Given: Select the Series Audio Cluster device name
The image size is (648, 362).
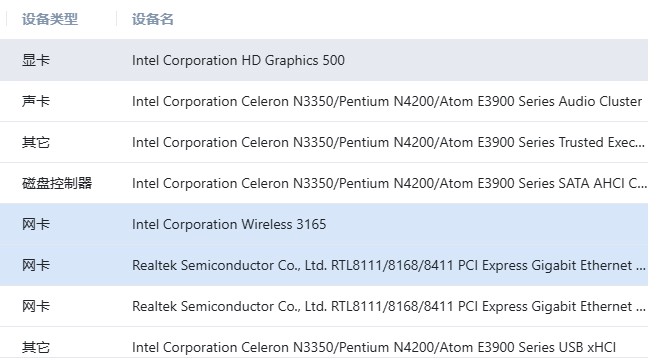Looking at the screenshot, I should (x=387, y=101).
